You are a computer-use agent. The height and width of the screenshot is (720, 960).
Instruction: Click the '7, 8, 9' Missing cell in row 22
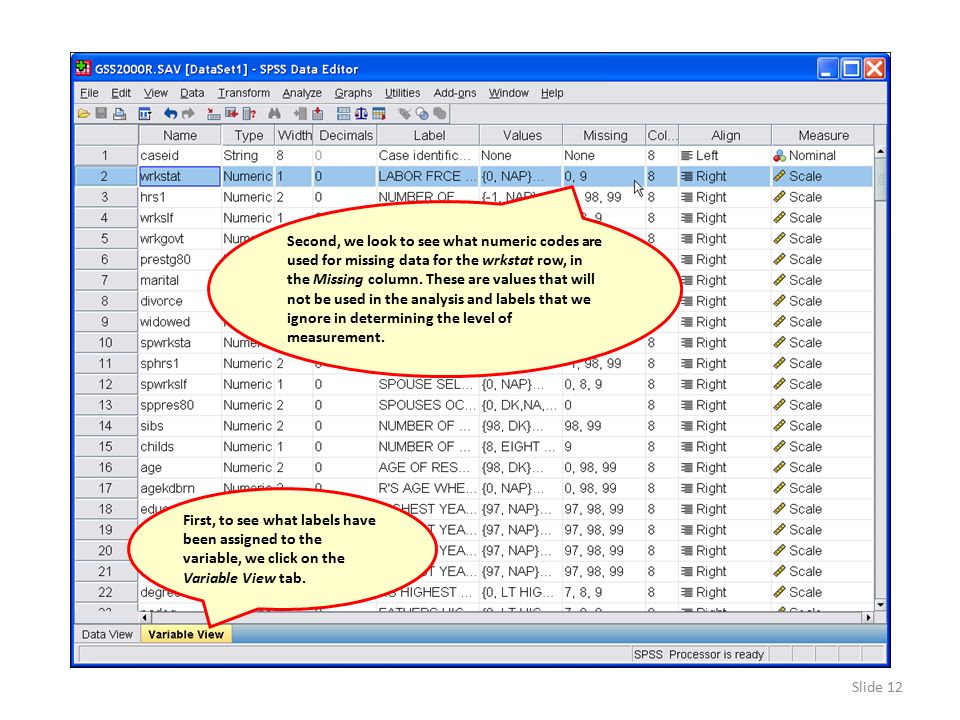pos(604,593)
